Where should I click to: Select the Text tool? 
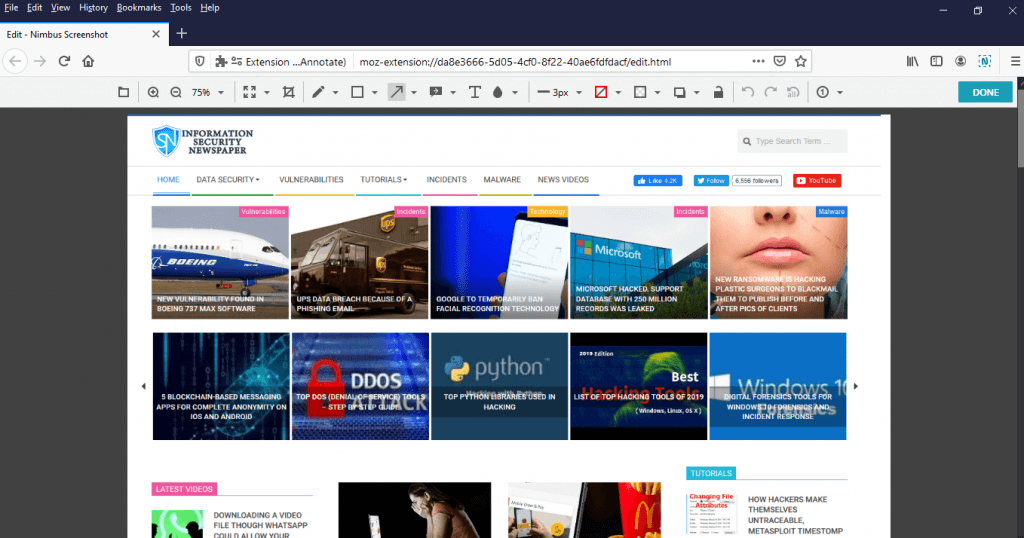(x=475, y=92)
